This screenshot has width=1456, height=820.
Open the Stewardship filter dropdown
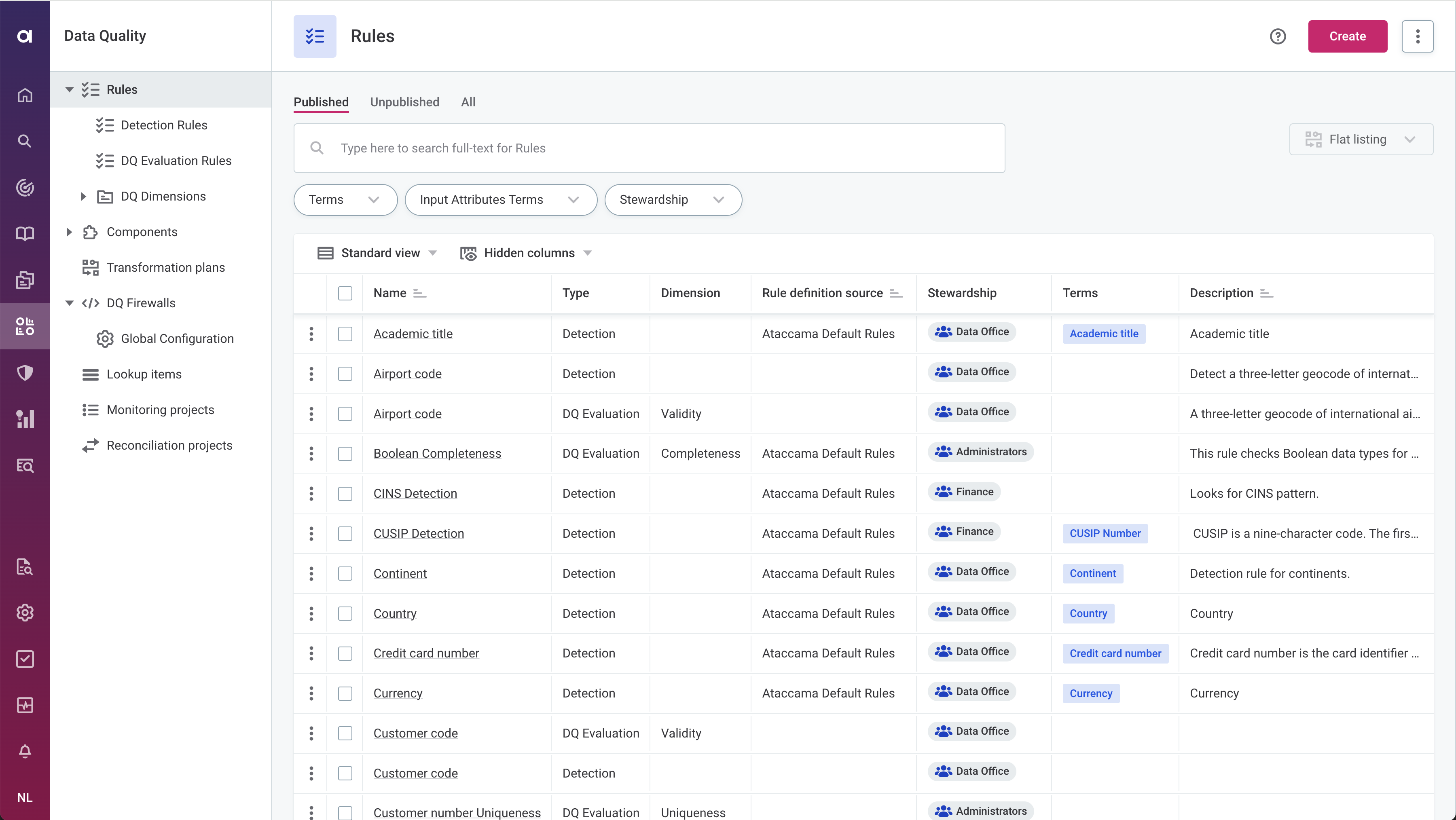[x=673, y=199]
